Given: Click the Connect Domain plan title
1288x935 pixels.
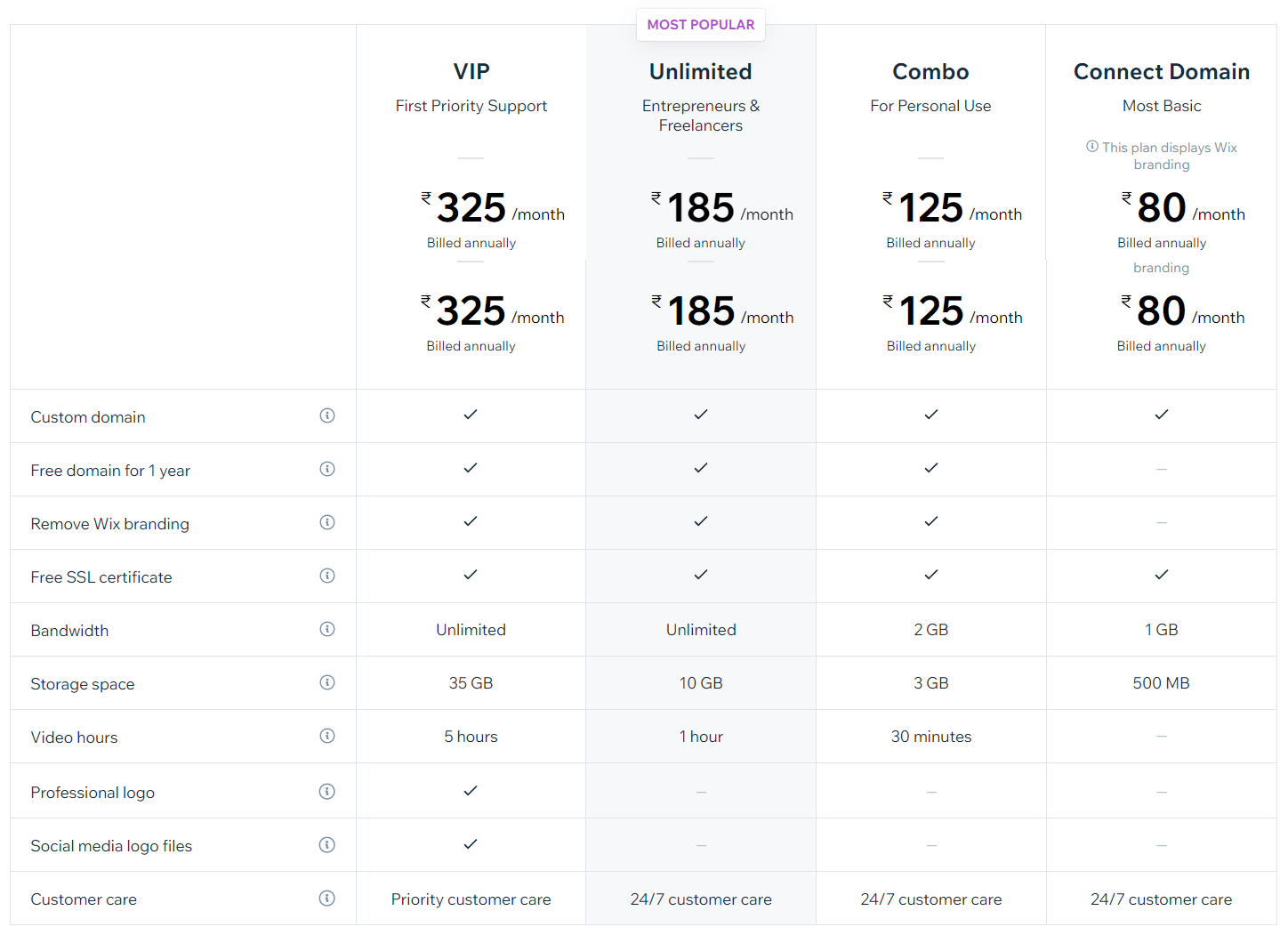Looking at the screenshot, I should [1162, 71].
